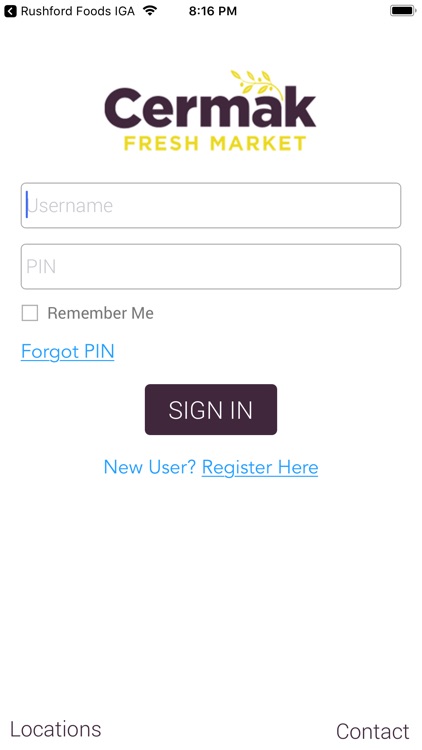The image size is (422, 750).
Task: Tap the back-to-app arrow icon in status bar
Action: (x=11, y=11)
